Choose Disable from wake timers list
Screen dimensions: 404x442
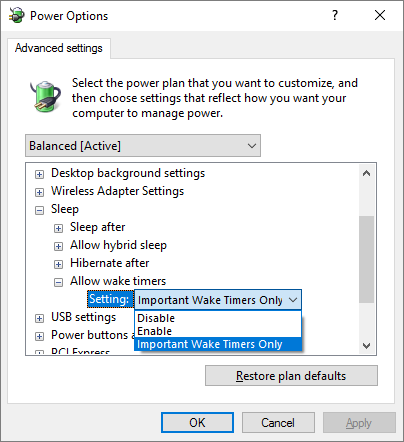[218, 318]
